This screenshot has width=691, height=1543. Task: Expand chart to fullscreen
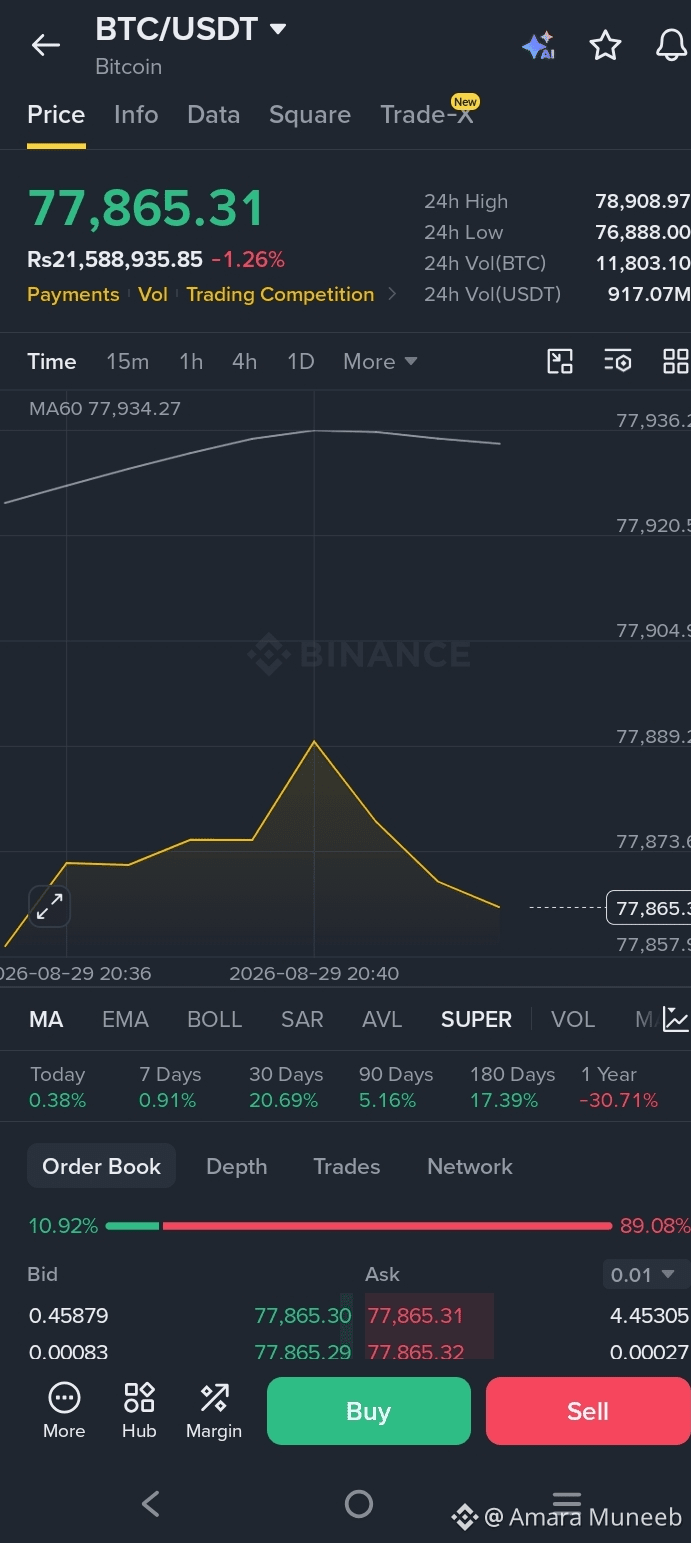click(x=49, y=907)
